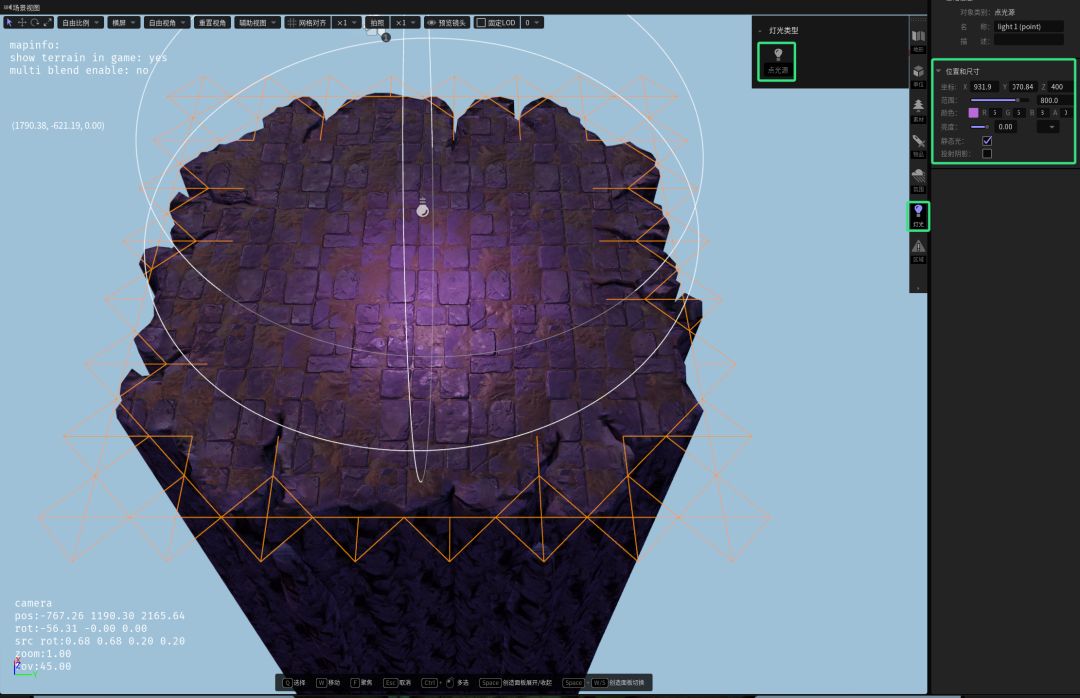The height and width of the screenshot is (698, 1080).
Task: Open the 区域 warning triangle panel
Action: (918, 250)
